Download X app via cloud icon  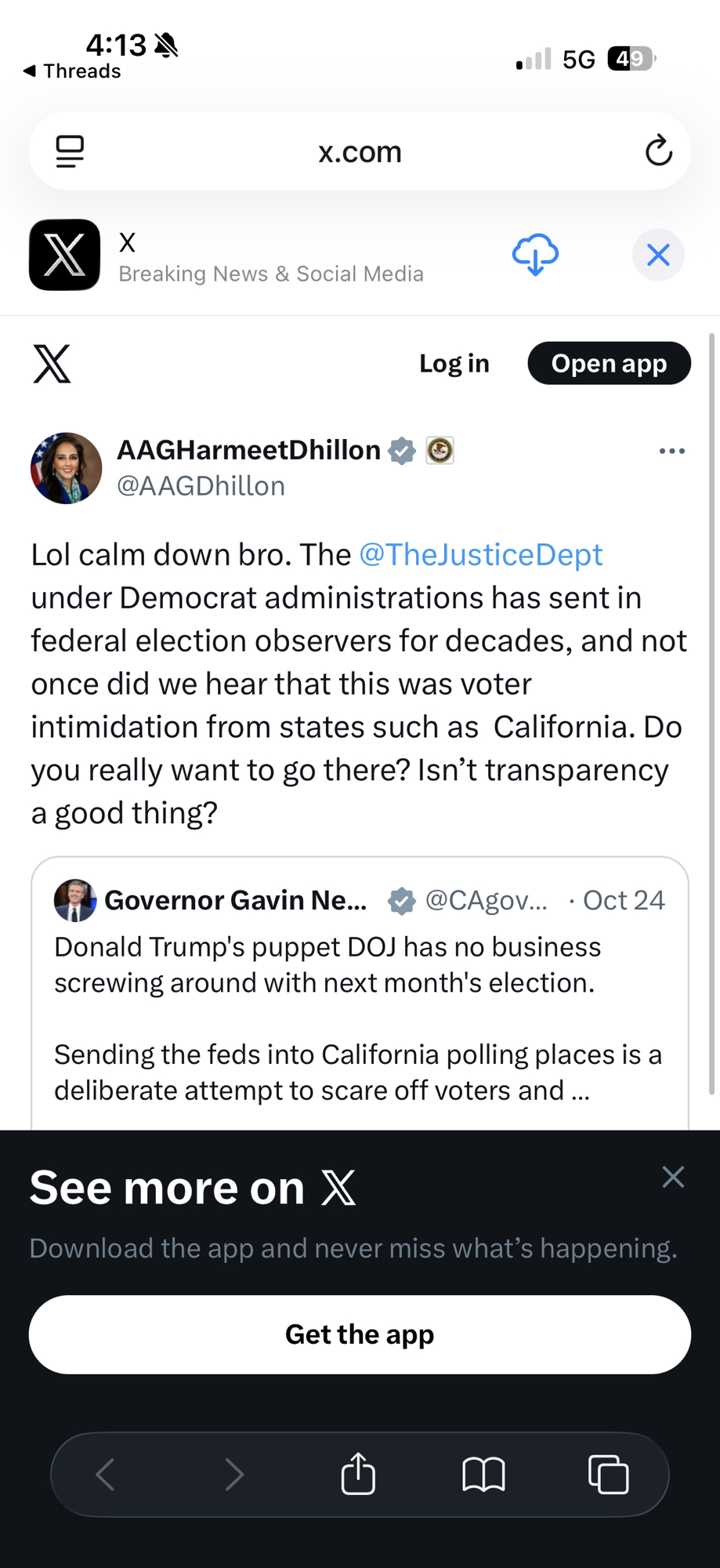(x=535, y=255)
